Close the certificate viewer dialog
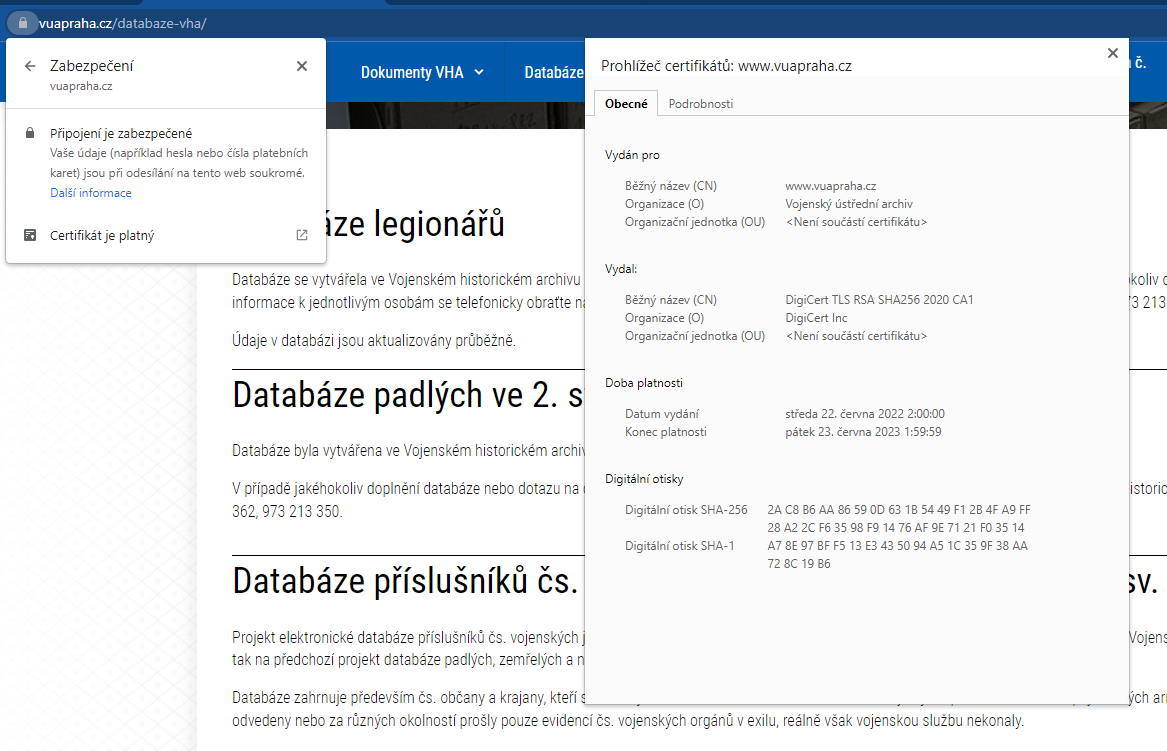Screen dimensions: 1167x751 coord(1112,54)
